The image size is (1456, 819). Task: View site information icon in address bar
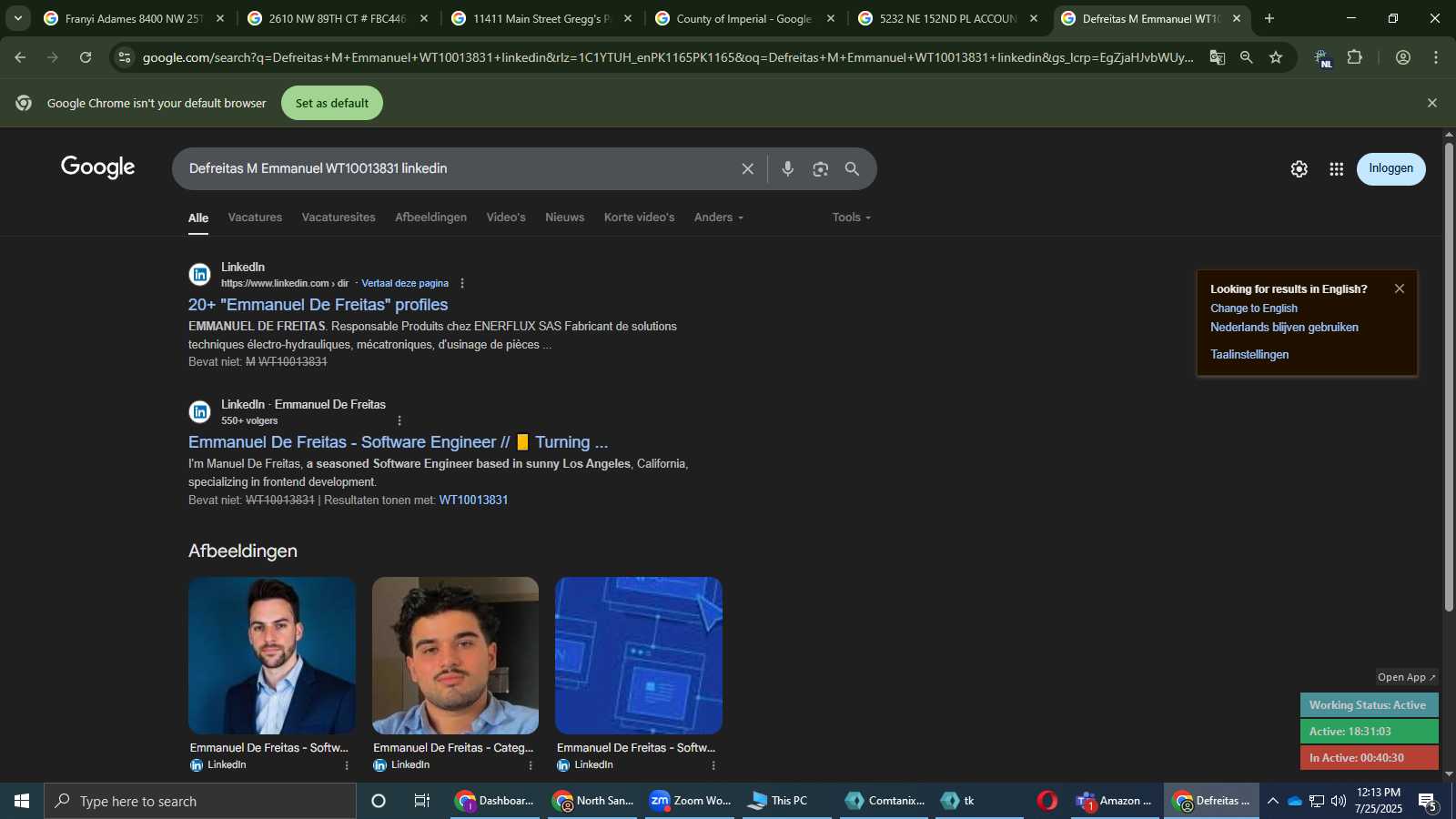pos(125,57)
